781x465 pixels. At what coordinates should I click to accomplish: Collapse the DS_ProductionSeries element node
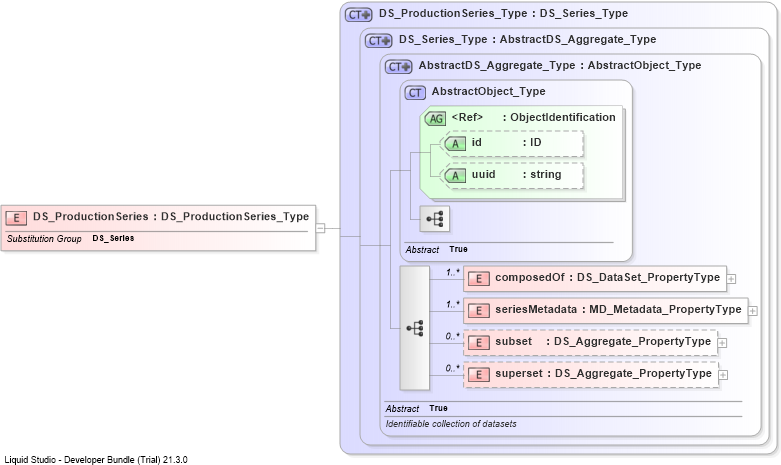[x=320, y=229]
